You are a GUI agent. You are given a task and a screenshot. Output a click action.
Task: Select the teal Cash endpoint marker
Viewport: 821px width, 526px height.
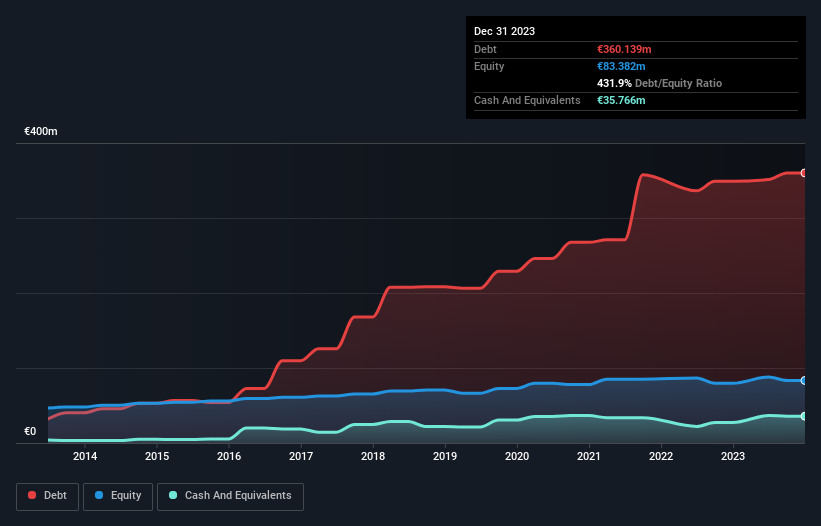pyautogui.click(x=804, y=416)
